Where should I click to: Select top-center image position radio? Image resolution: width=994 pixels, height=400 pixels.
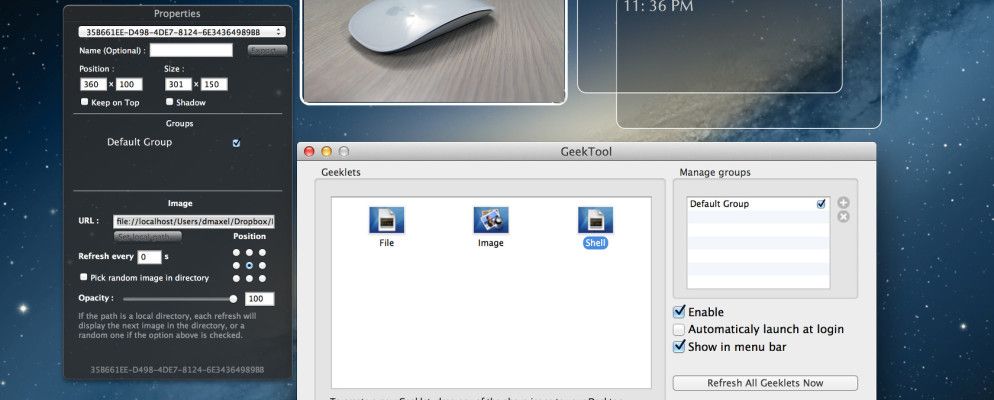(249, 253)
